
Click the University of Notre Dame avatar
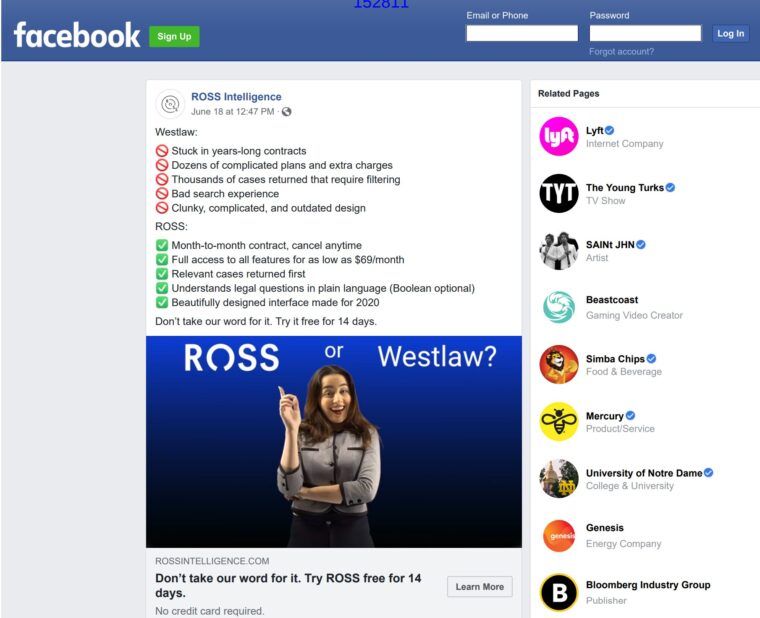point(559,478)
